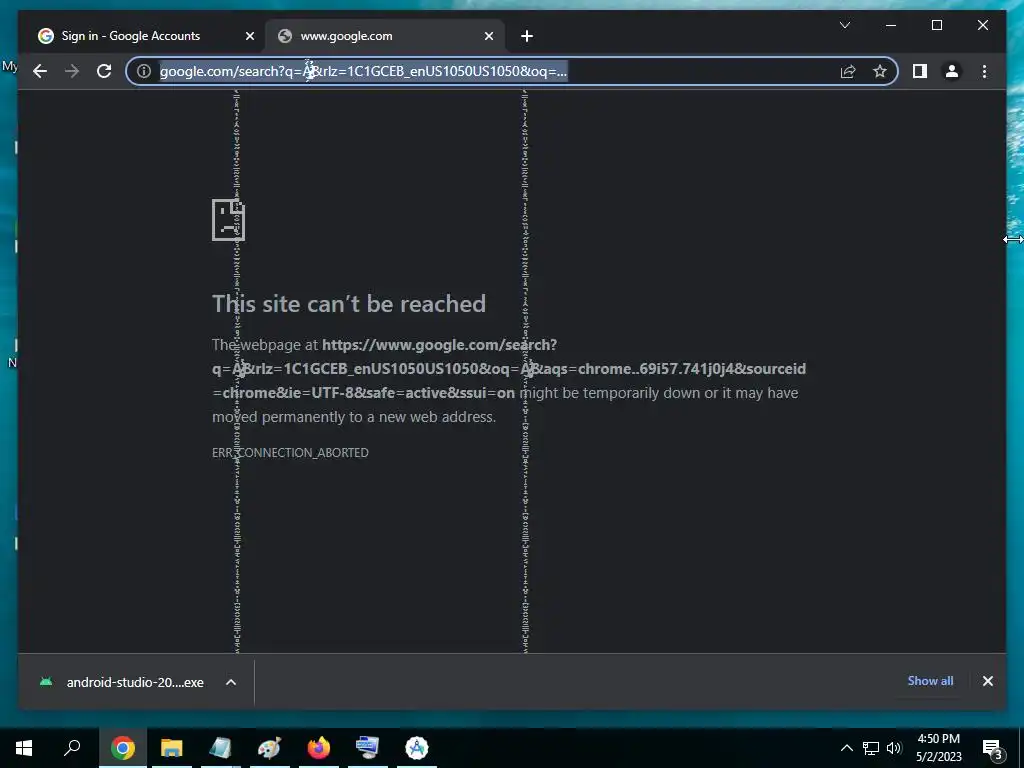The height and width of the screenshot is (768, 1024).
Task: Launch Firefox from taskbar
Action: pyautogui.click(x=318, y=748)
